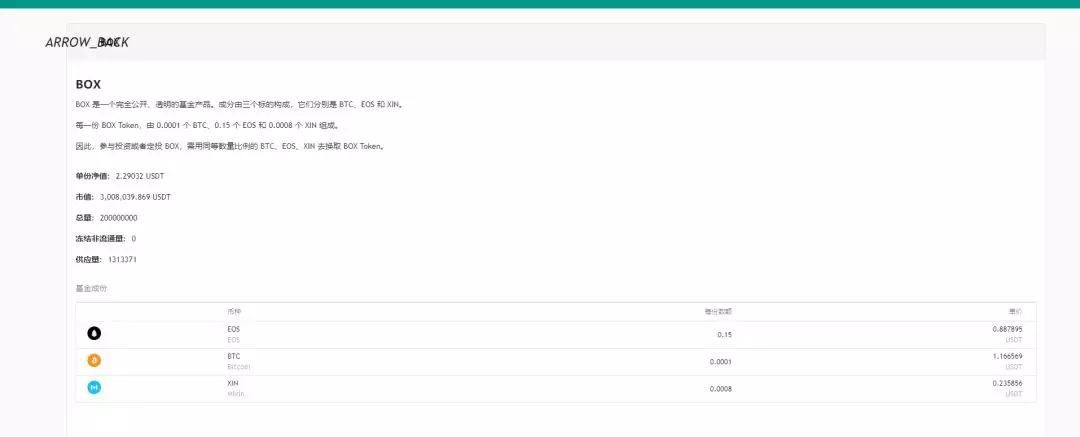Click the EOS coin name cell
1080x437 pixels.
click(233, 329)
